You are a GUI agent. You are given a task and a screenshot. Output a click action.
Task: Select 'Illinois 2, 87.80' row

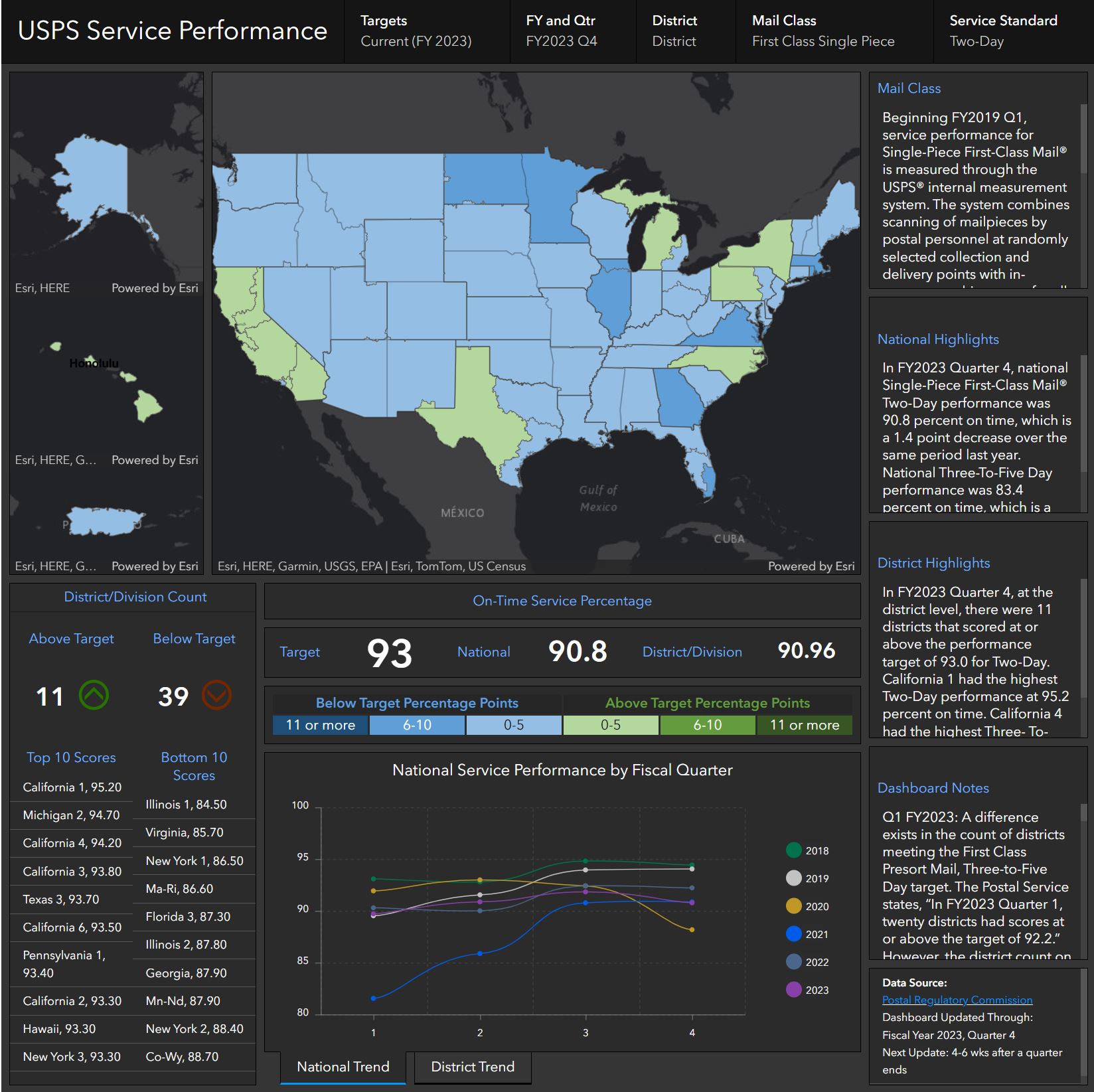click(x=194, y=945)
